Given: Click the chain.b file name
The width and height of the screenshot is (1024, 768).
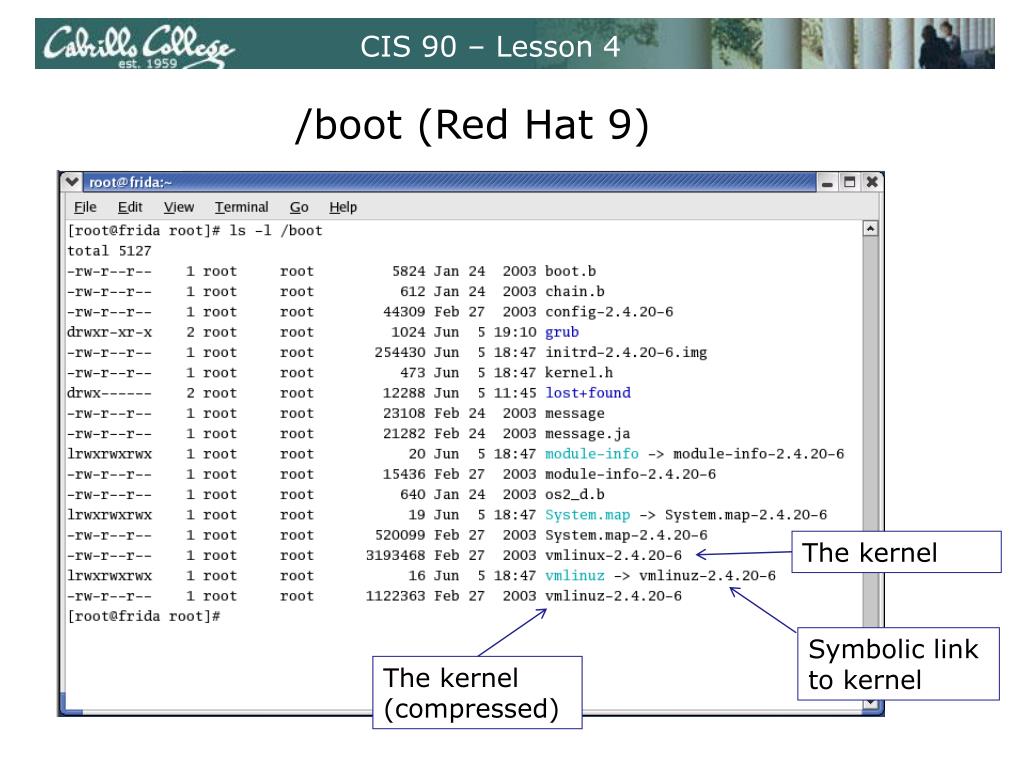Looking at the screenshot, I should tap(575, 291).
